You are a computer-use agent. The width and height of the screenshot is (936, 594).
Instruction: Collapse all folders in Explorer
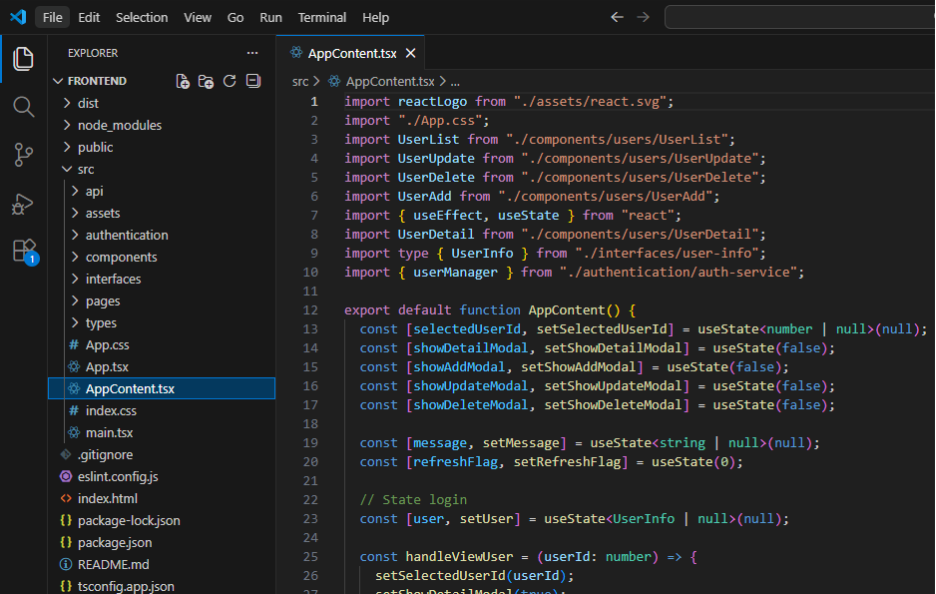pos(253,81)
